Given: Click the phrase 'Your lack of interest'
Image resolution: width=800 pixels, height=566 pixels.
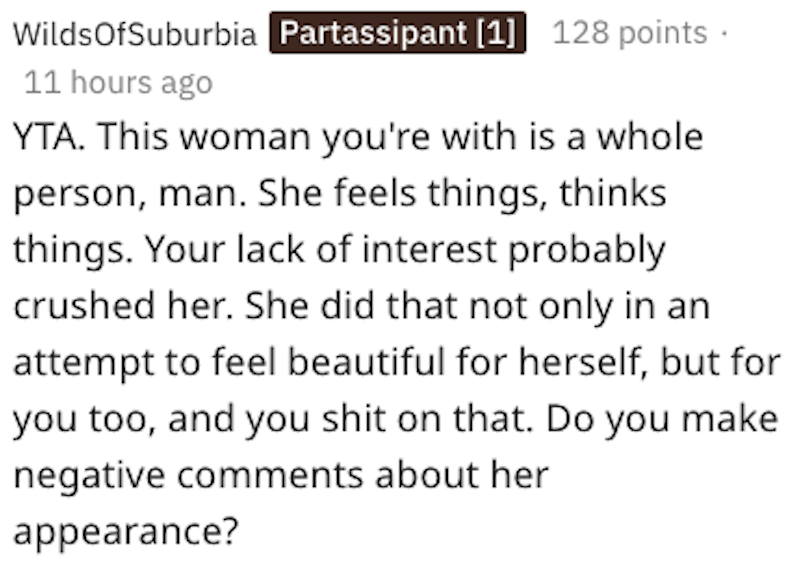Looking at the screenshot, I should coord(321,250).
